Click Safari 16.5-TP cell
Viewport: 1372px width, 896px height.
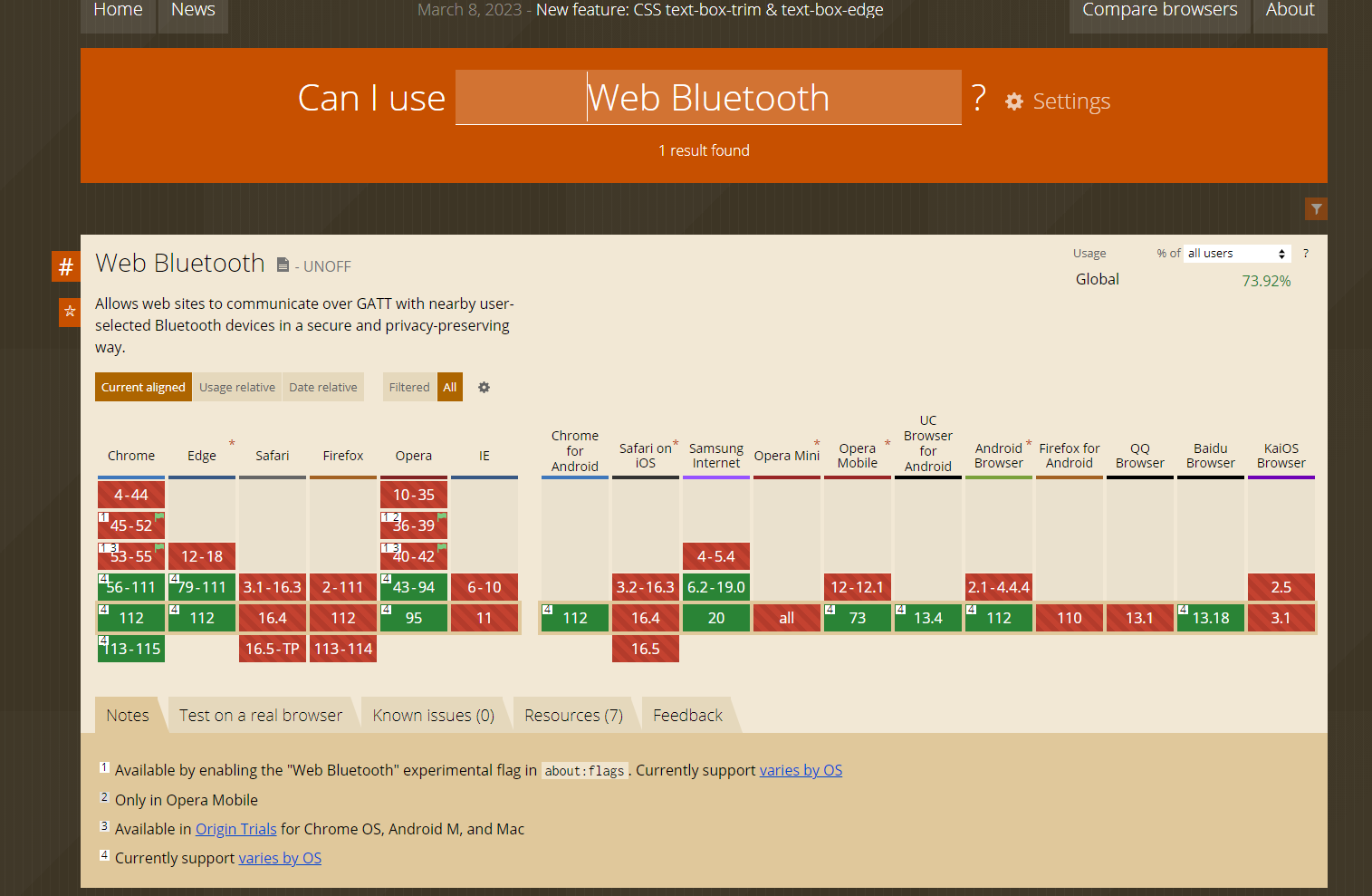click(273, 649)
